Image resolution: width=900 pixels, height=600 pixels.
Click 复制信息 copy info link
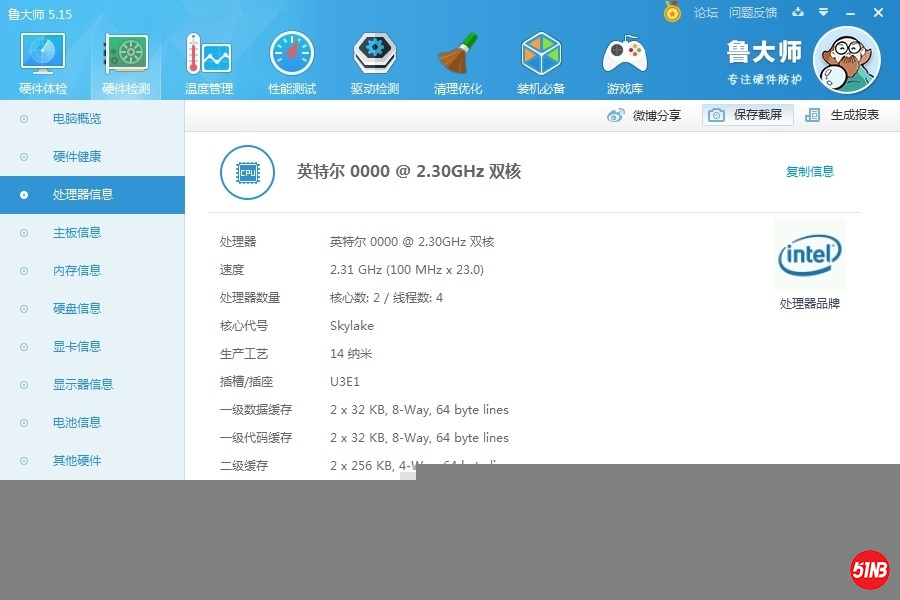[809, 172]
